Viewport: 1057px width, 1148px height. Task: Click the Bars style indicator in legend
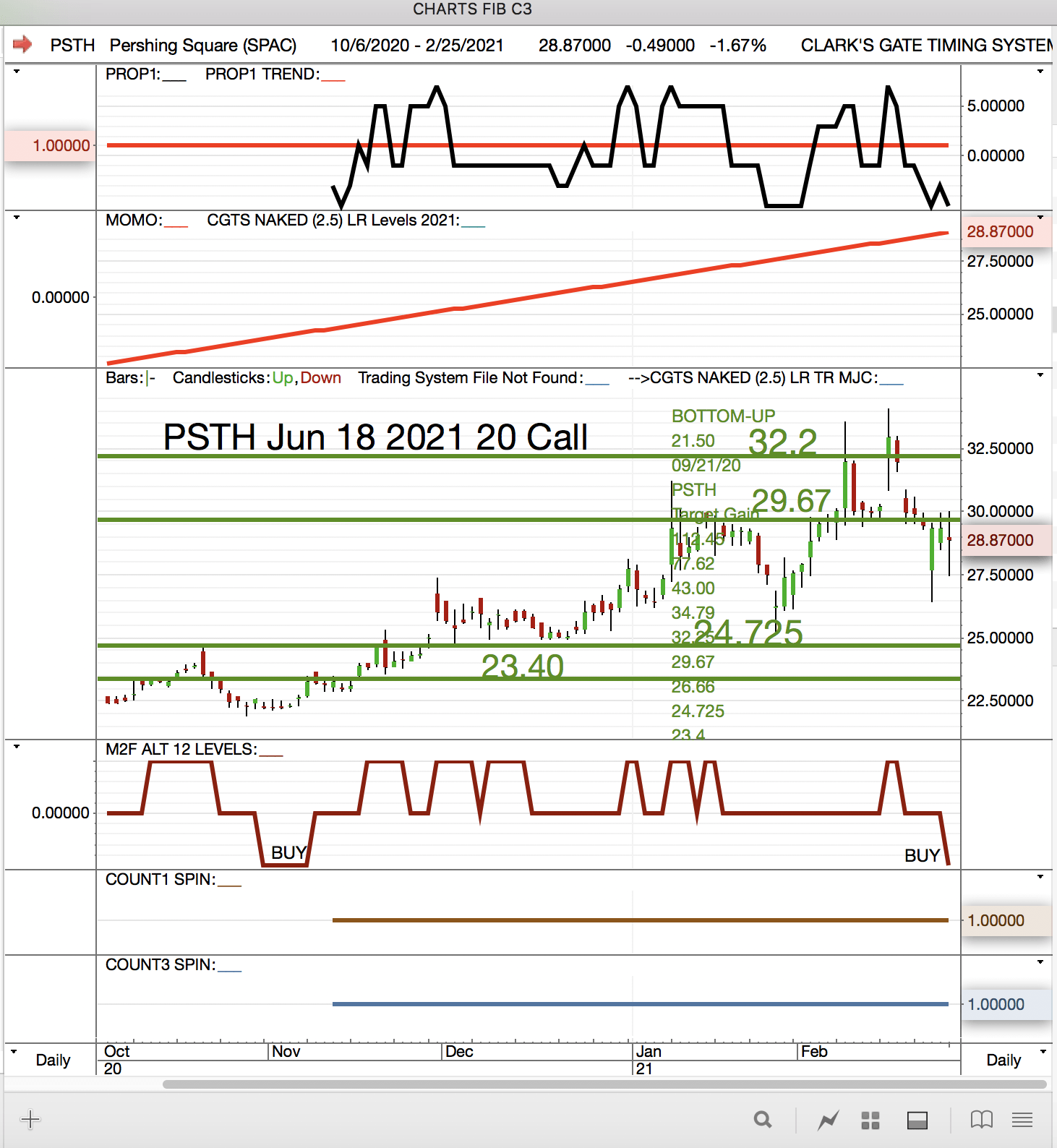150,378
